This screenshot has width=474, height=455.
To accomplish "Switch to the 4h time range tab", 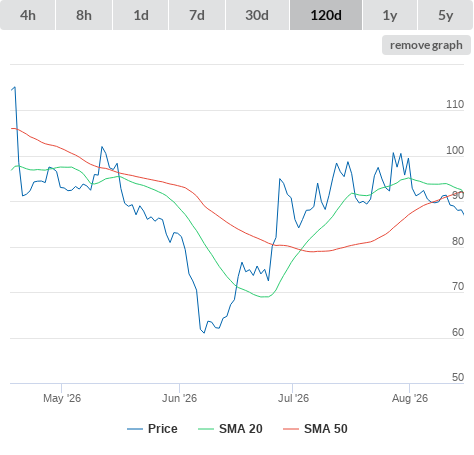I will (28, 15).
